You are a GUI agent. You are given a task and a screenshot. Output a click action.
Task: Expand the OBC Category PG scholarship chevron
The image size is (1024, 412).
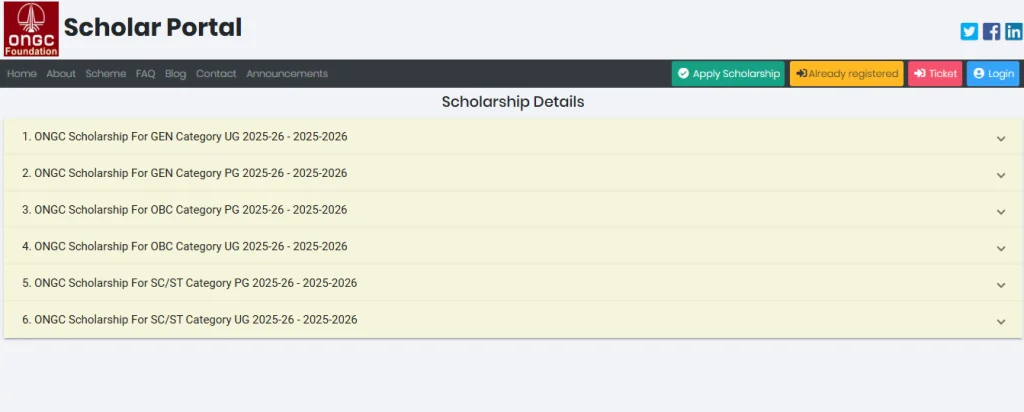click(x=1001, y=212)
